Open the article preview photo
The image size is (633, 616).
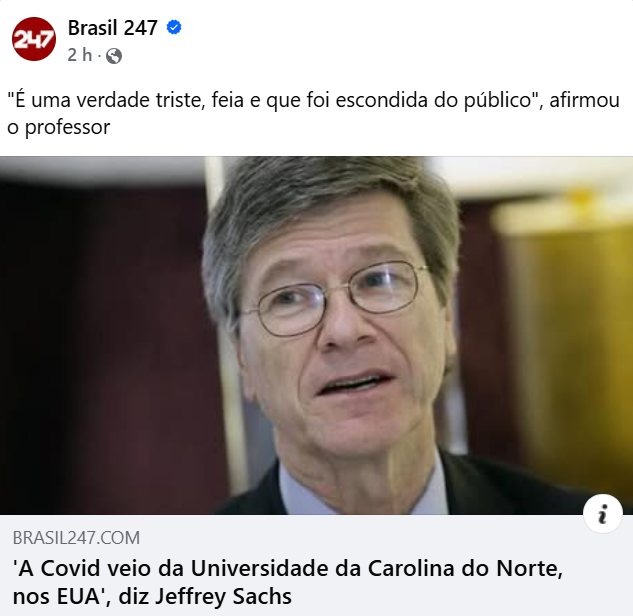[x=316, y=335]
